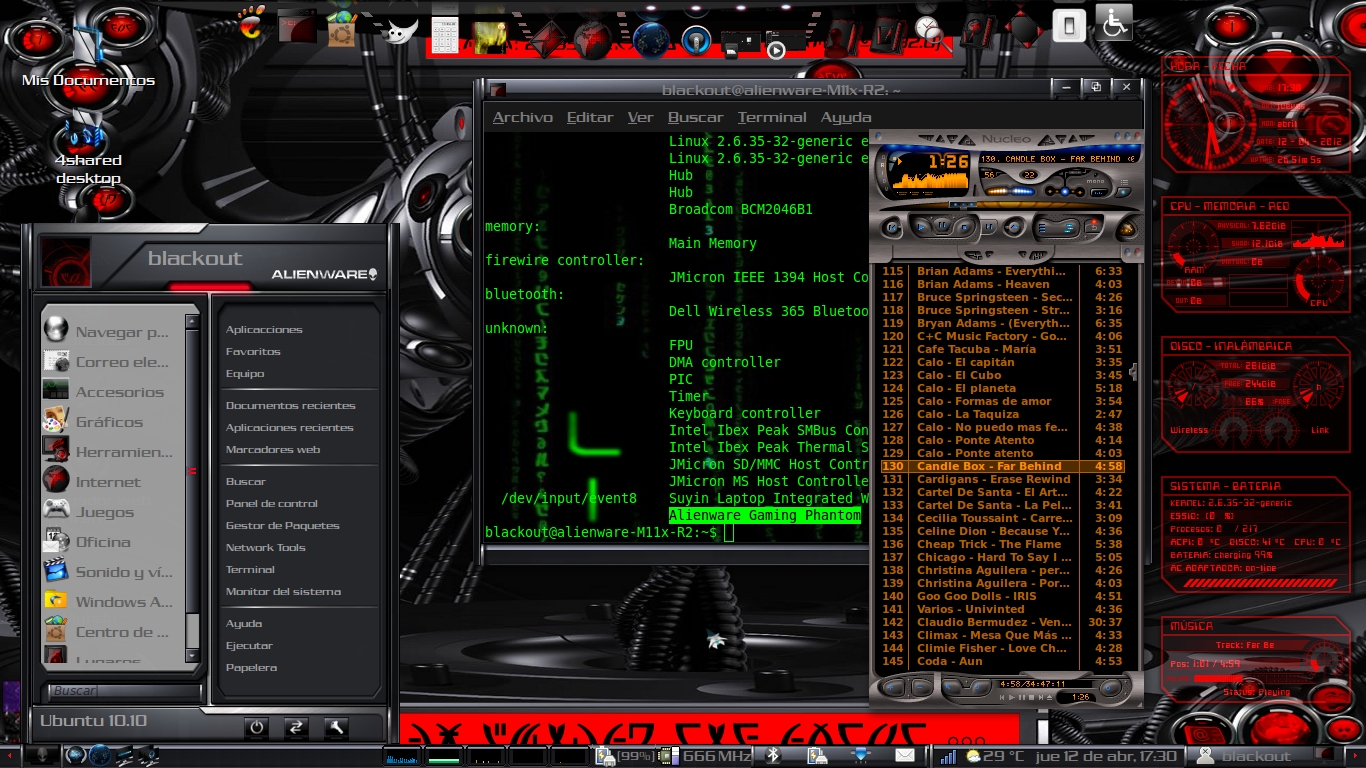This screenshot has width=1366, height=768.
Task: Click the white switch icon beside accessibility
Action: pos(1069,25)
